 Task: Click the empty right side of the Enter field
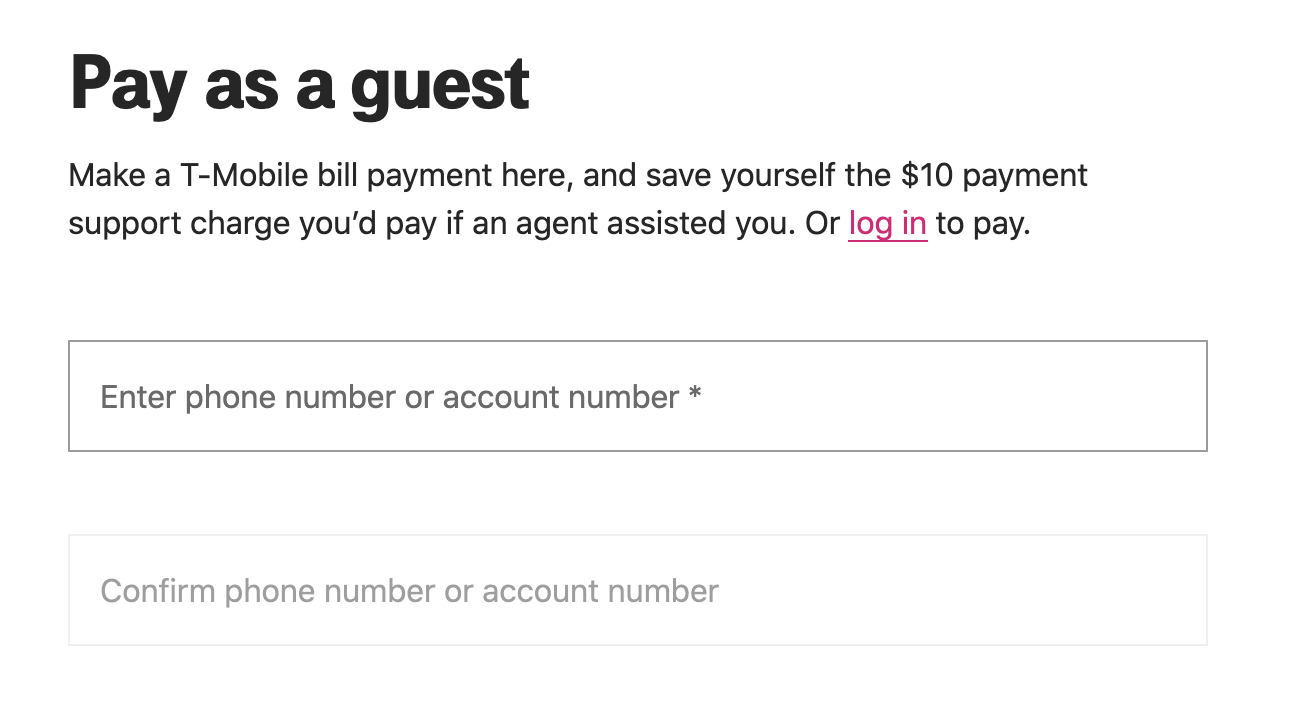1000,396
